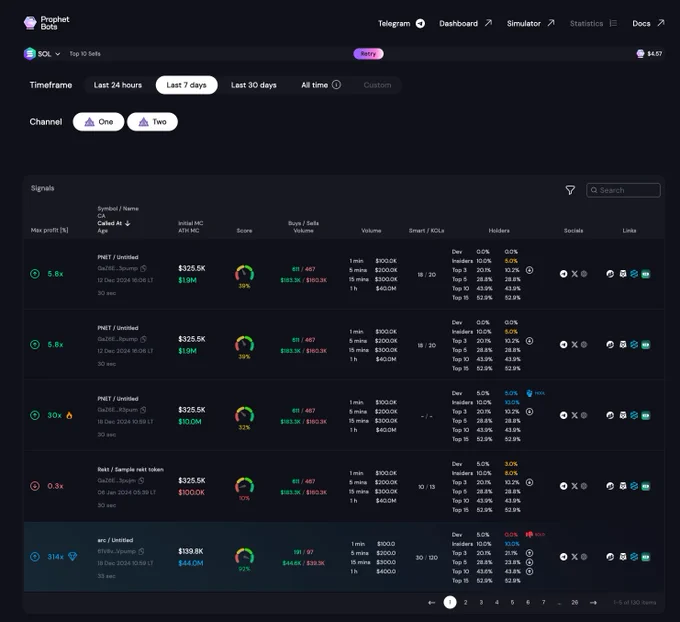680x622 pixels.
Task: Jump to last page 26
Action: 575,602
